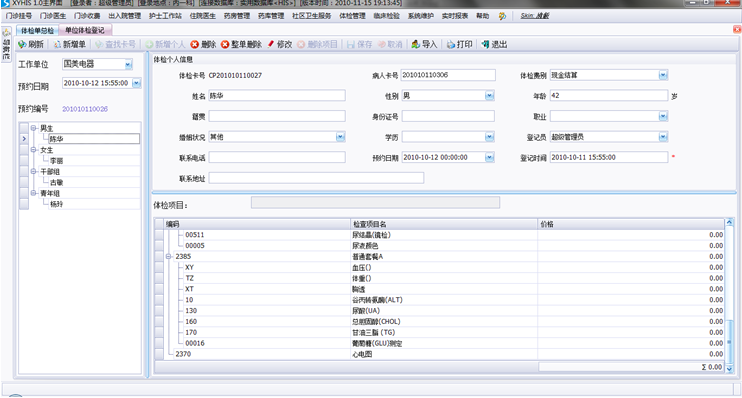Collapse the 2385 普通套餐A package node
742x398 pixels.
(168, 256)
